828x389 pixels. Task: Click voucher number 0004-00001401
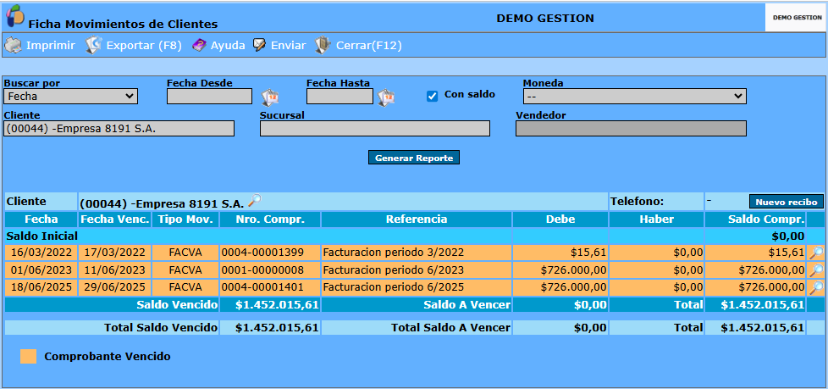pyautogui.click(x=263, y=288)
